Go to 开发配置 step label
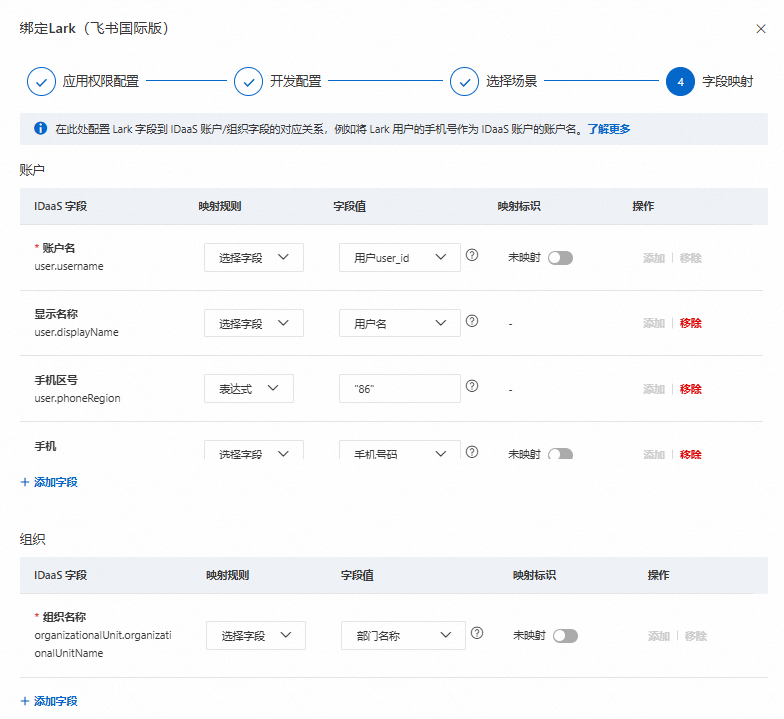The image size is (784, 719). tap(296, 82)
